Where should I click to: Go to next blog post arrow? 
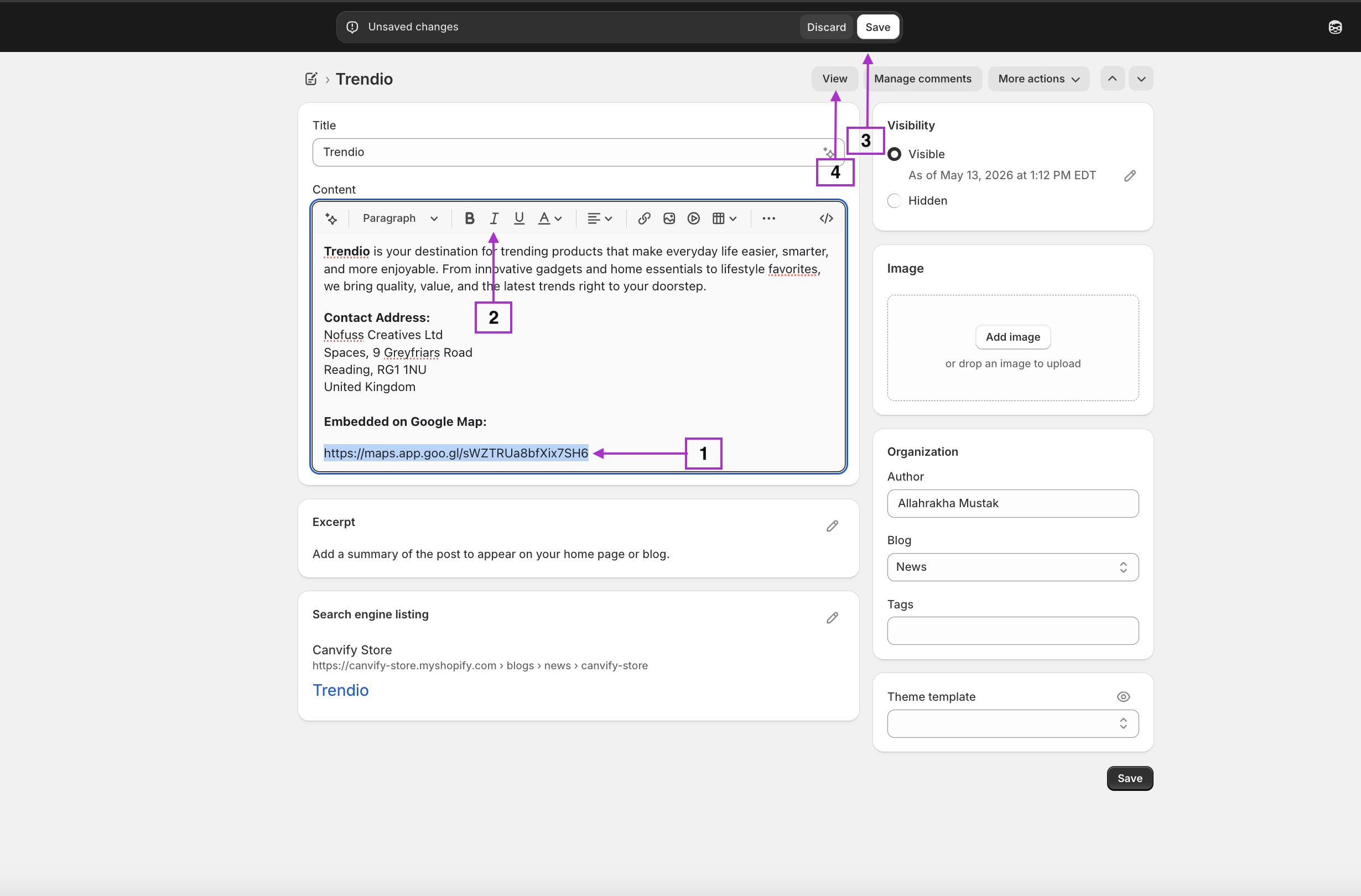pos(1141,79)
